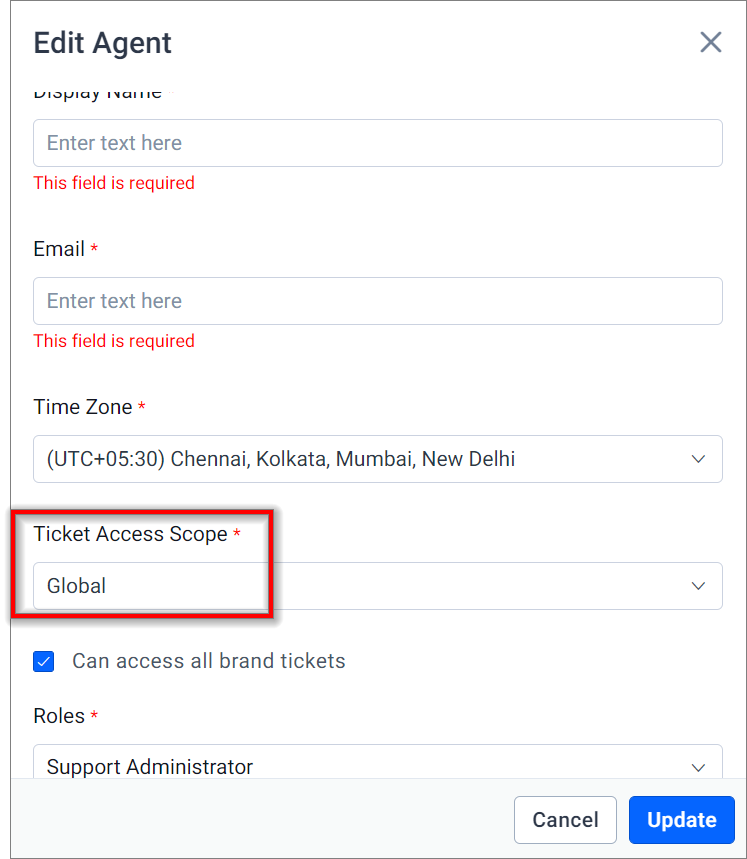
Task: Uncheck Can access all brand tickets
Action: (x=44, y=661)
